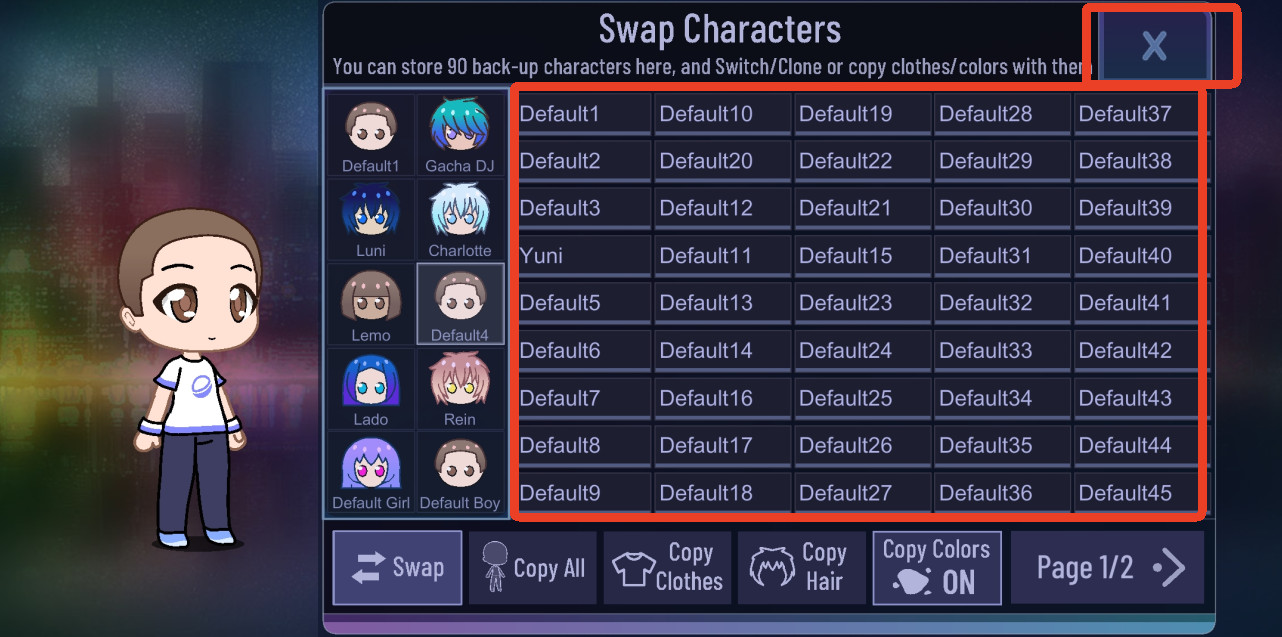Select the Yuni backup slot

[x=582, y=256]
